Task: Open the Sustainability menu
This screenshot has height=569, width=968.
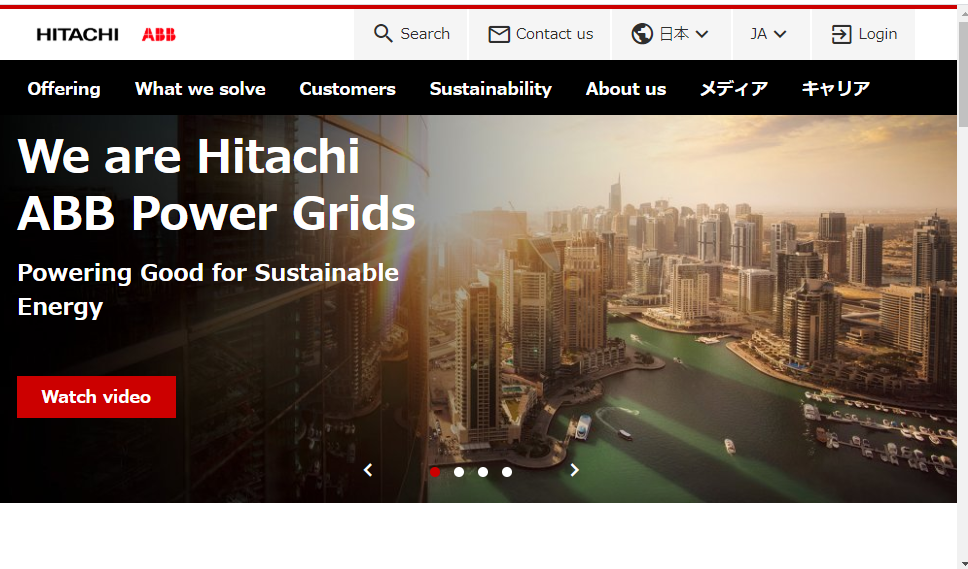Action: pyautogui.click(x=491, y=89)
